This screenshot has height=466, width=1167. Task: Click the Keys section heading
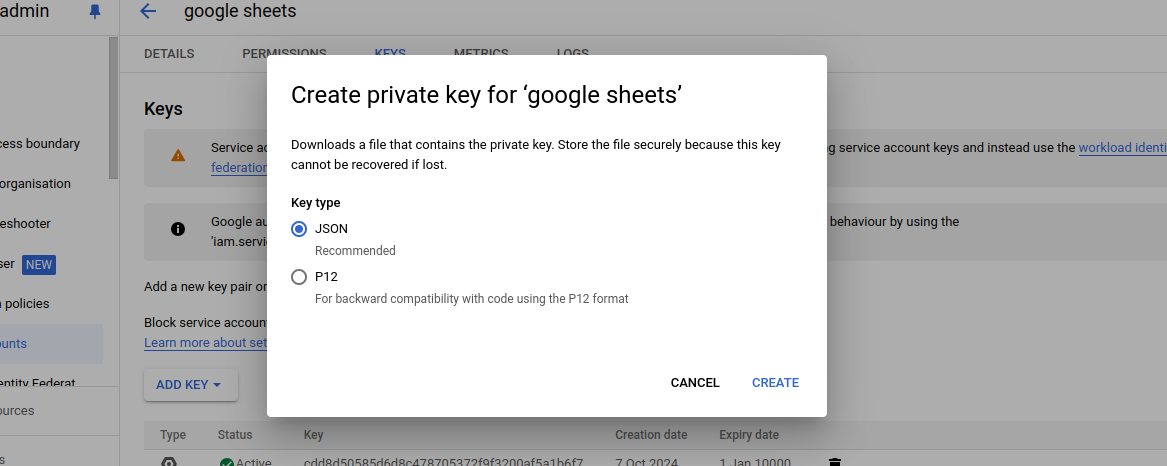click(163, 109)
